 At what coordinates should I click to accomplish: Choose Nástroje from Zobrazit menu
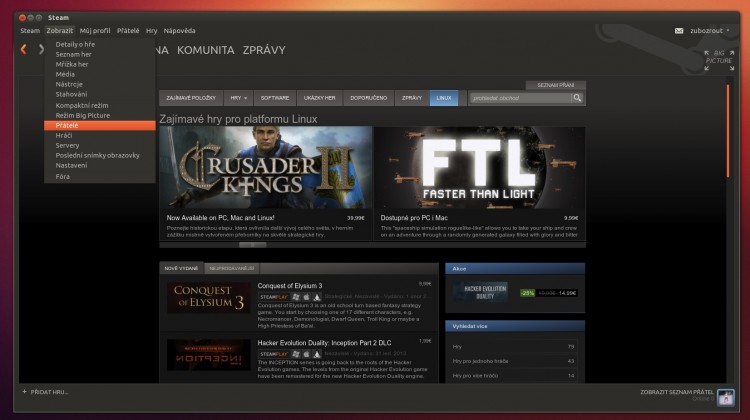coord(99,84)
